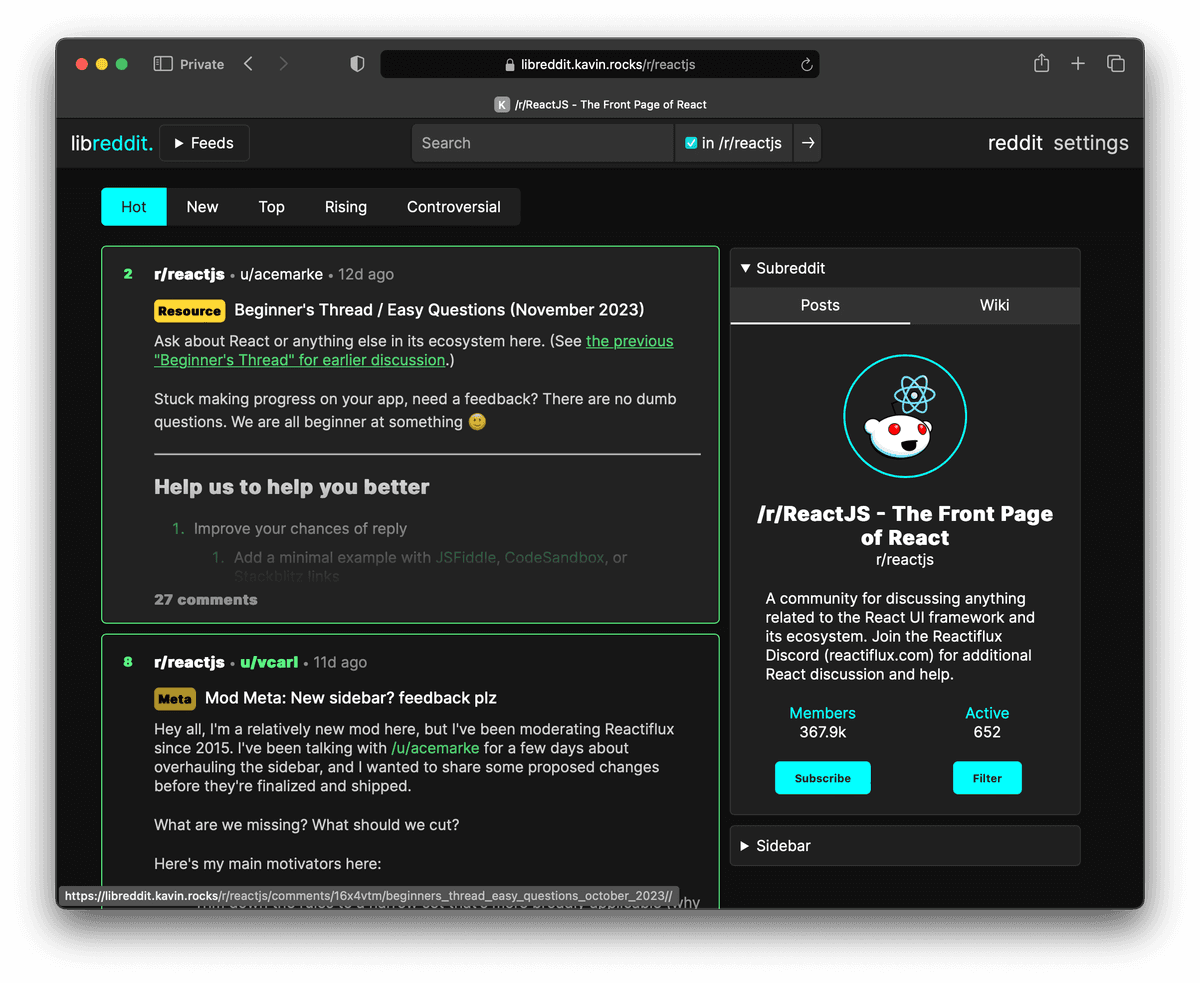Click the browser address bar
The image size is (1200, 983).
(600, 64)
